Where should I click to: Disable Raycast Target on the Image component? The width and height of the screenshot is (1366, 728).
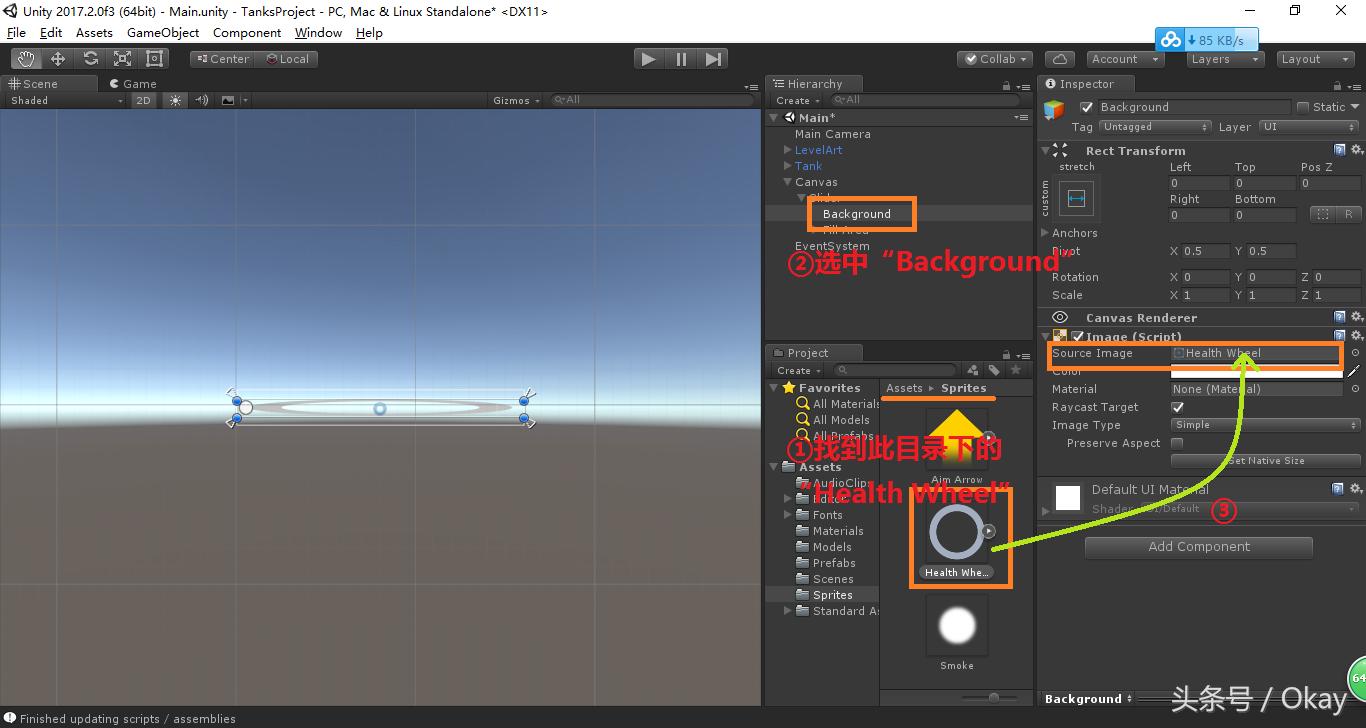point(1177,407)
